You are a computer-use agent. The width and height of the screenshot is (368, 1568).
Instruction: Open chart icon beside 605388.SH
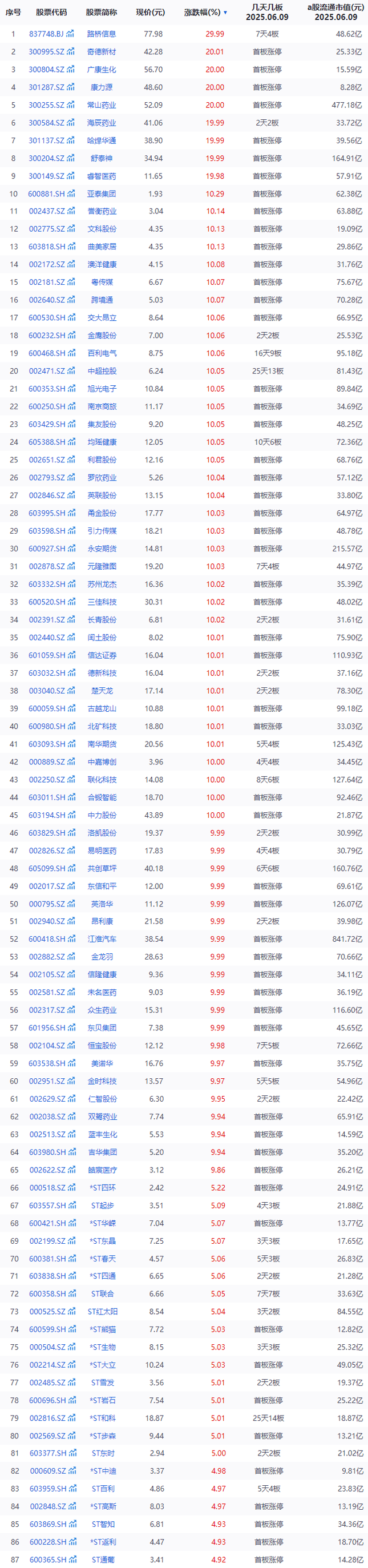(x=72, y=442)
